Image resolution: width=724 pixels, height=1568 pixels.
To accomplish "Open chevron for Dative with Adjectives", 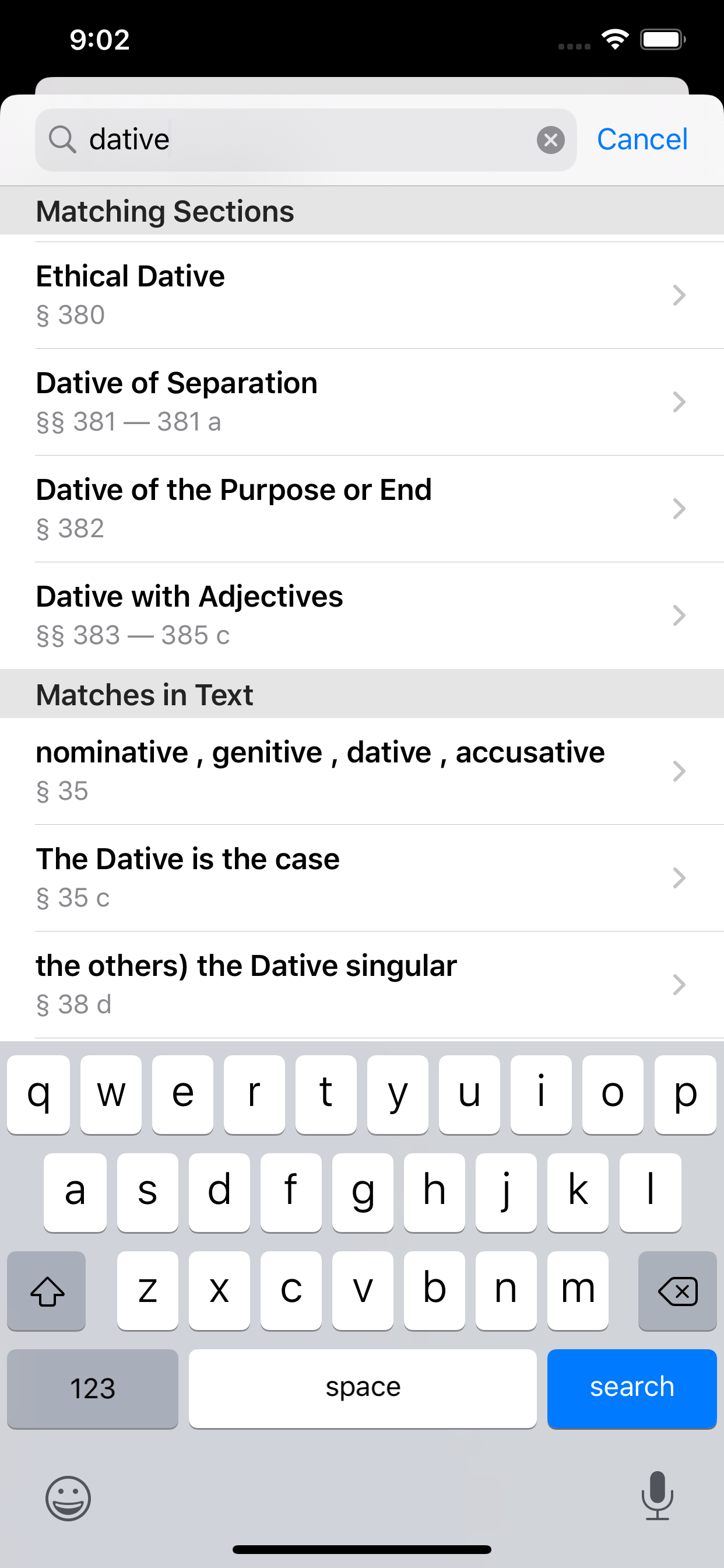I will (x=679, y=615).
